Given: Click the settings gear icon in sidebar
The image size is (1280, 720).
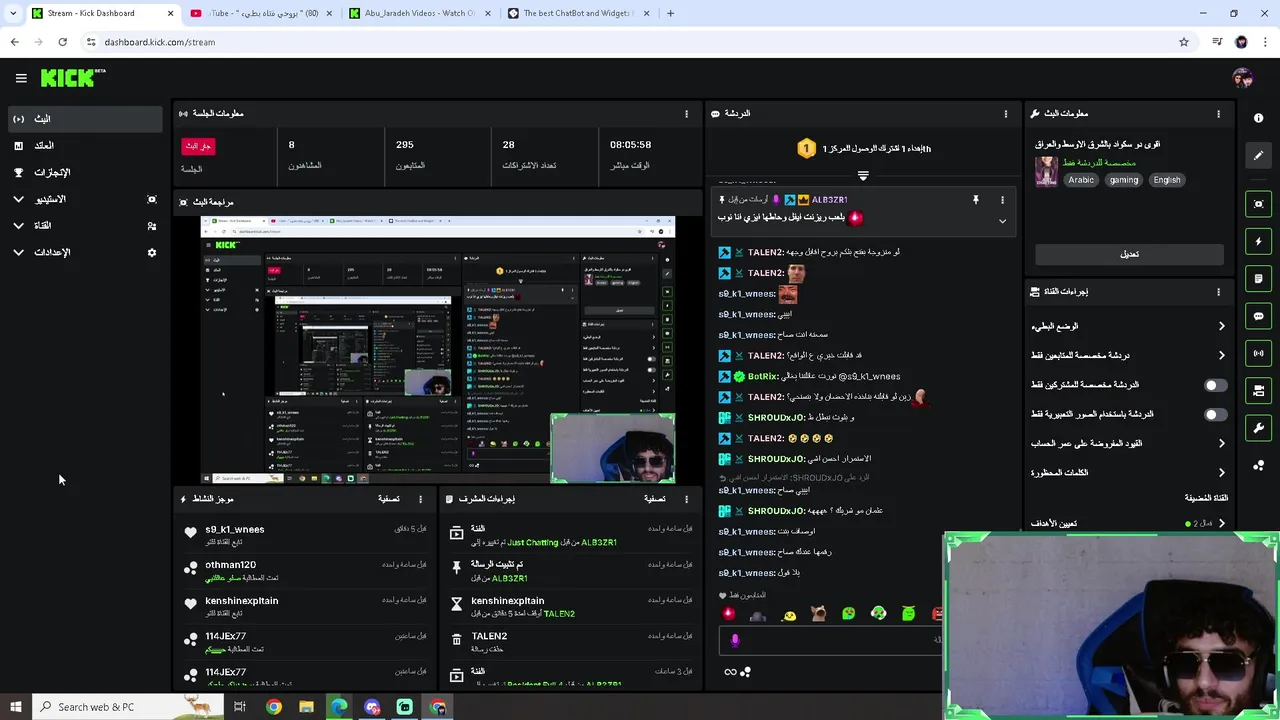Looking at the screenshot, I should pyautogui.click(x=152, y=253).
